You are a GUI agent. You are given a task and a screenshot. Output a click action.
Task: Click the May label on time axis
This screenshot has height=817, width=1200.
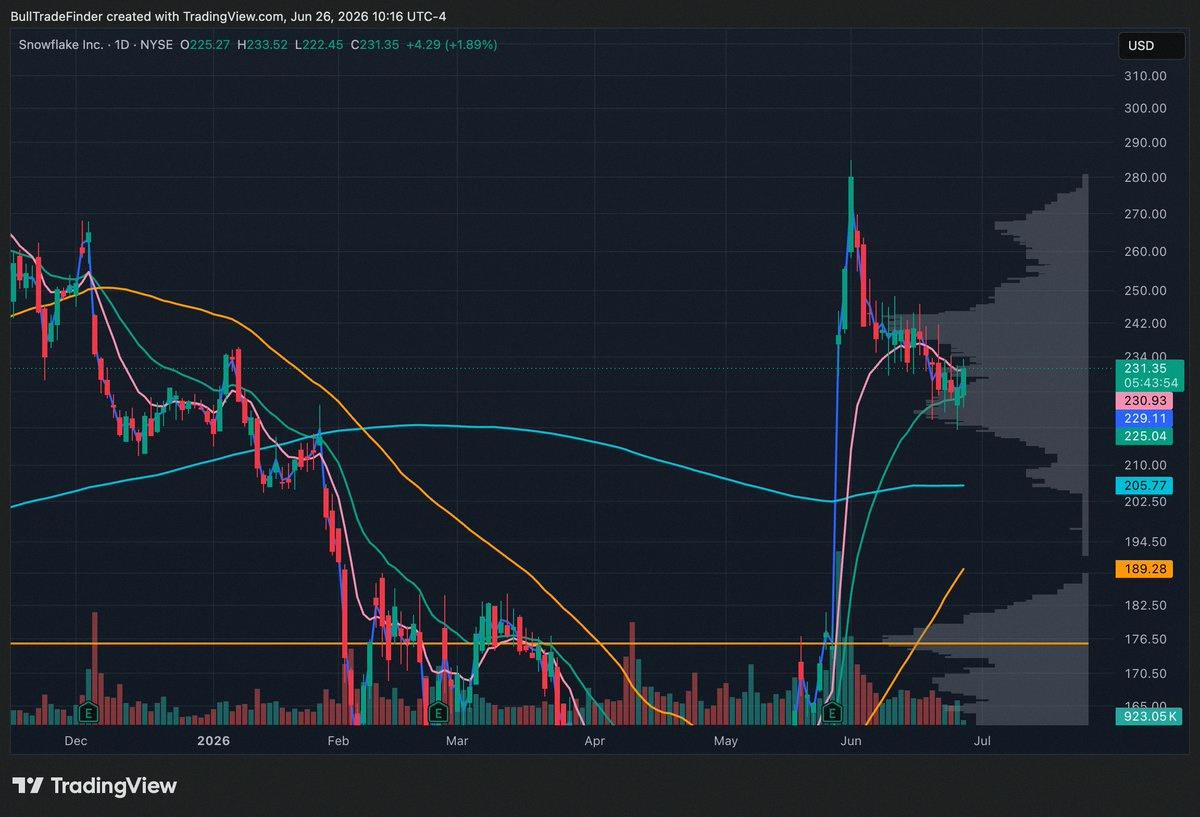click(x=726, y=741)
